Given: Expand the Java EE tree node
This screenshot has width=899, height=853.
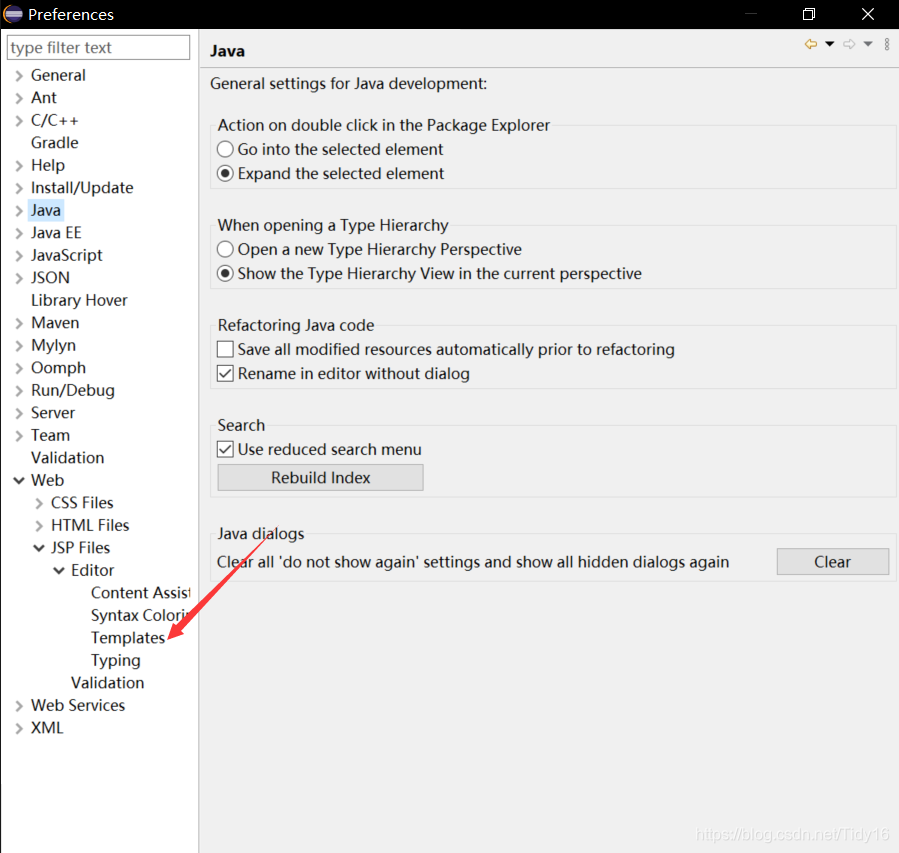Looking at the screenshot, I should [x=19, y=233].
